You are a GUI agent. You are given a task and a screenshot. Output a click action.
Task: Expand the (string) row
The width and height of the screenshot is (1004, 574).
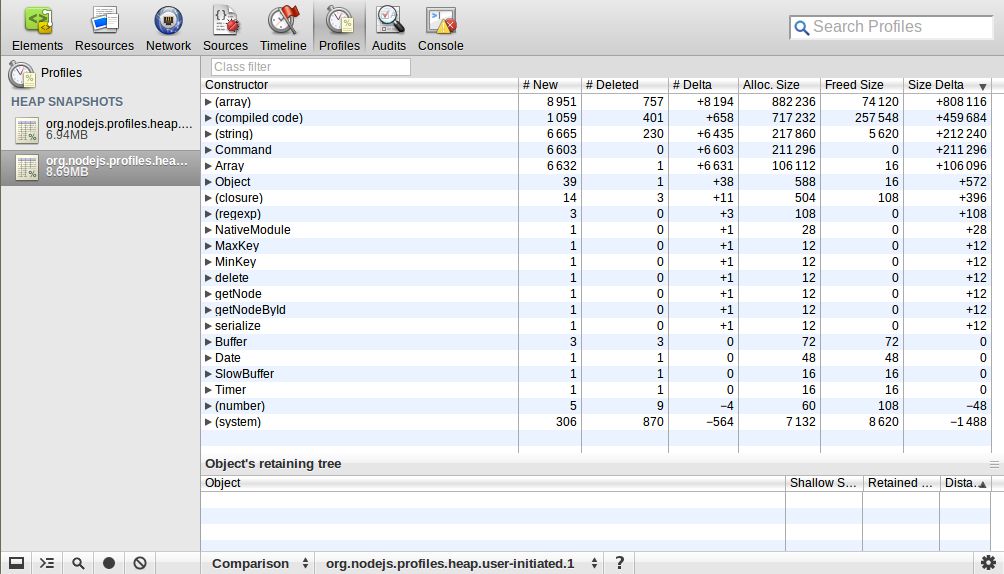(x=208, y=134)
